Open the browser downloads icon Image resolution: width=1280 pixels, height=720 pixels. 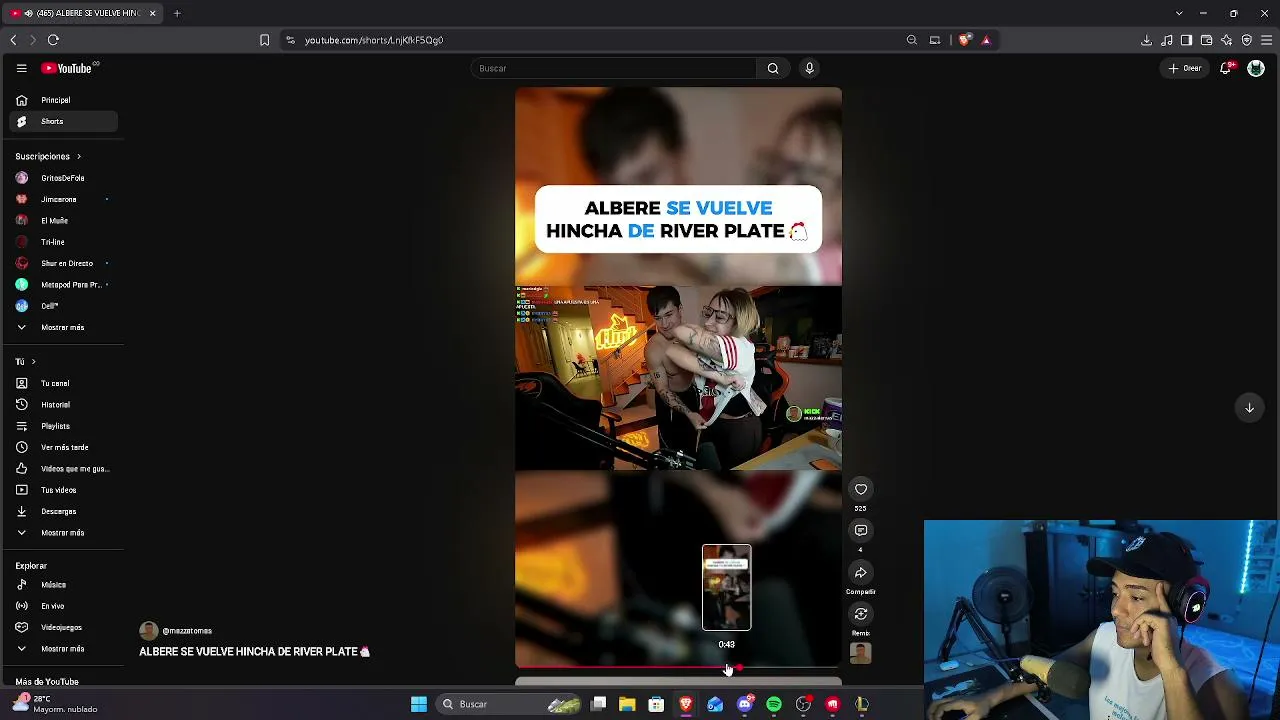(1146, 40)
